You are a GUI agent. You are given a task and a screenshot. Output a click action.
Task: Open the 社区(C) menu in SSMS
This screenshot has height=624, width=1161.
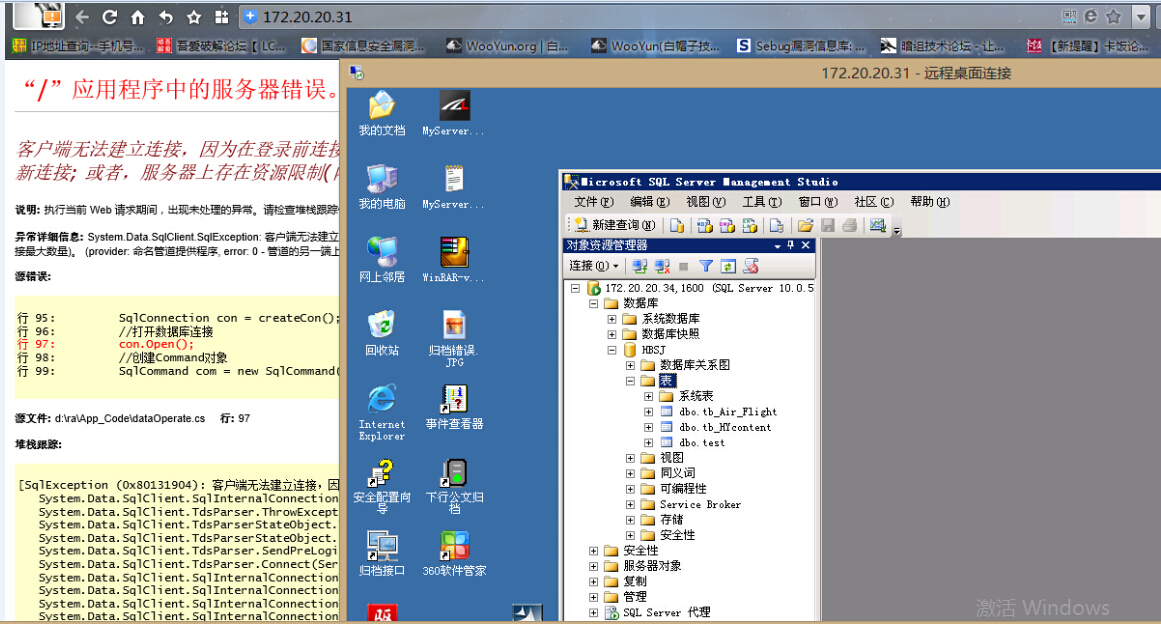(x=874, y=201)
